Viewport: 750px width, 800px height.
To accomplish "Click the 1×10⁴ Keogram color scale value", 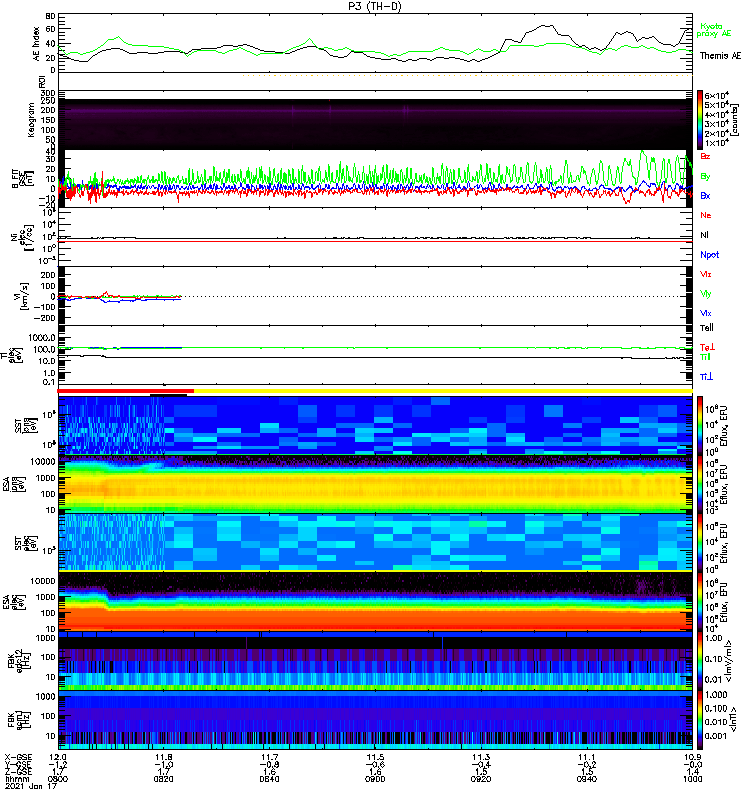I will point(716,143).
